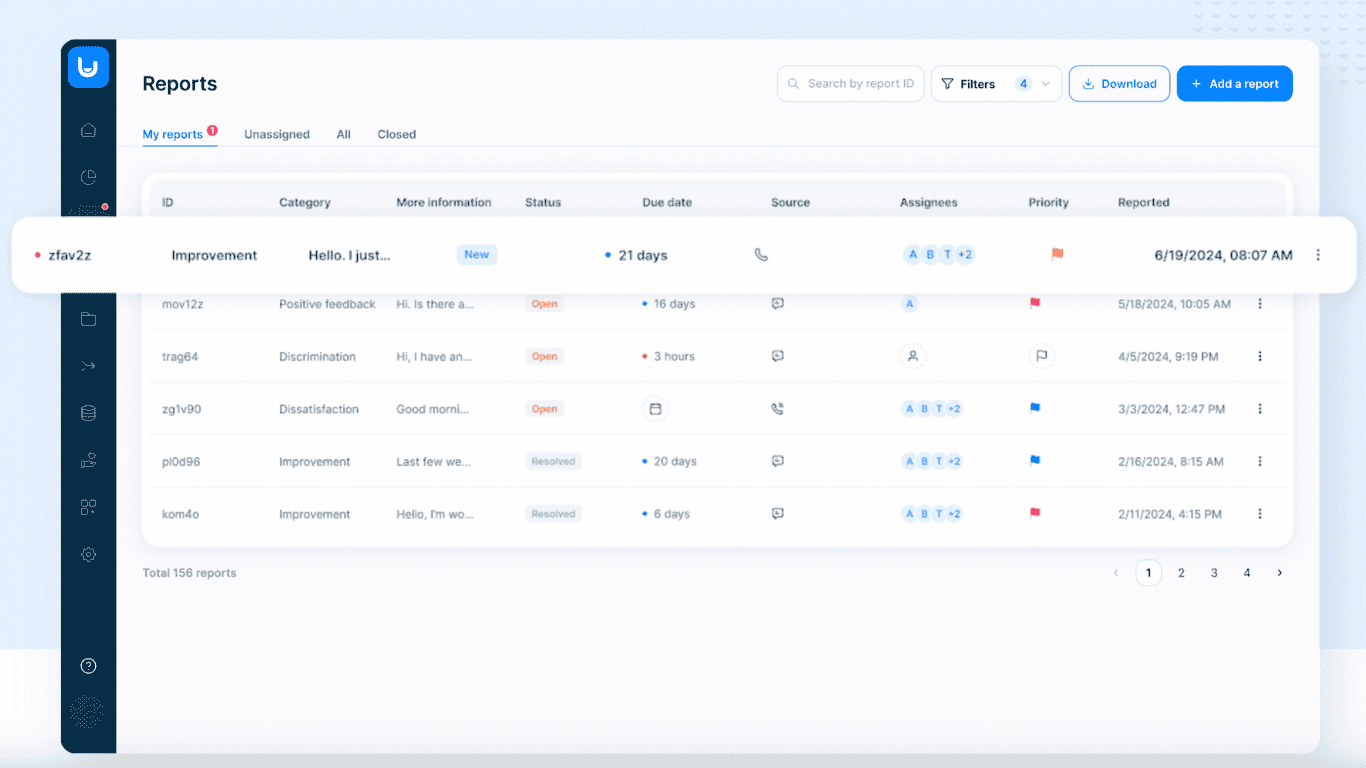Image resolution: width=1366 pixels, height=768 pixels.
Task: Click the Search by report ID field
Action: pos(850,84)
